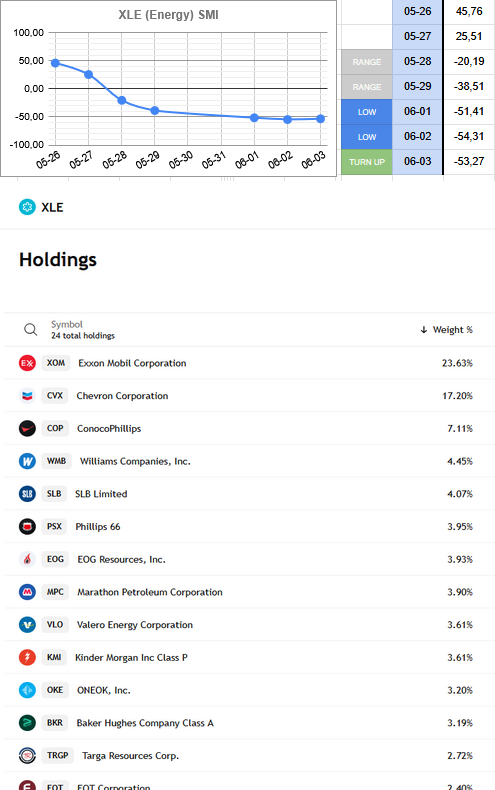Click the ConocoPhillips logo icon
495x790 pixels.
(27, 428)
